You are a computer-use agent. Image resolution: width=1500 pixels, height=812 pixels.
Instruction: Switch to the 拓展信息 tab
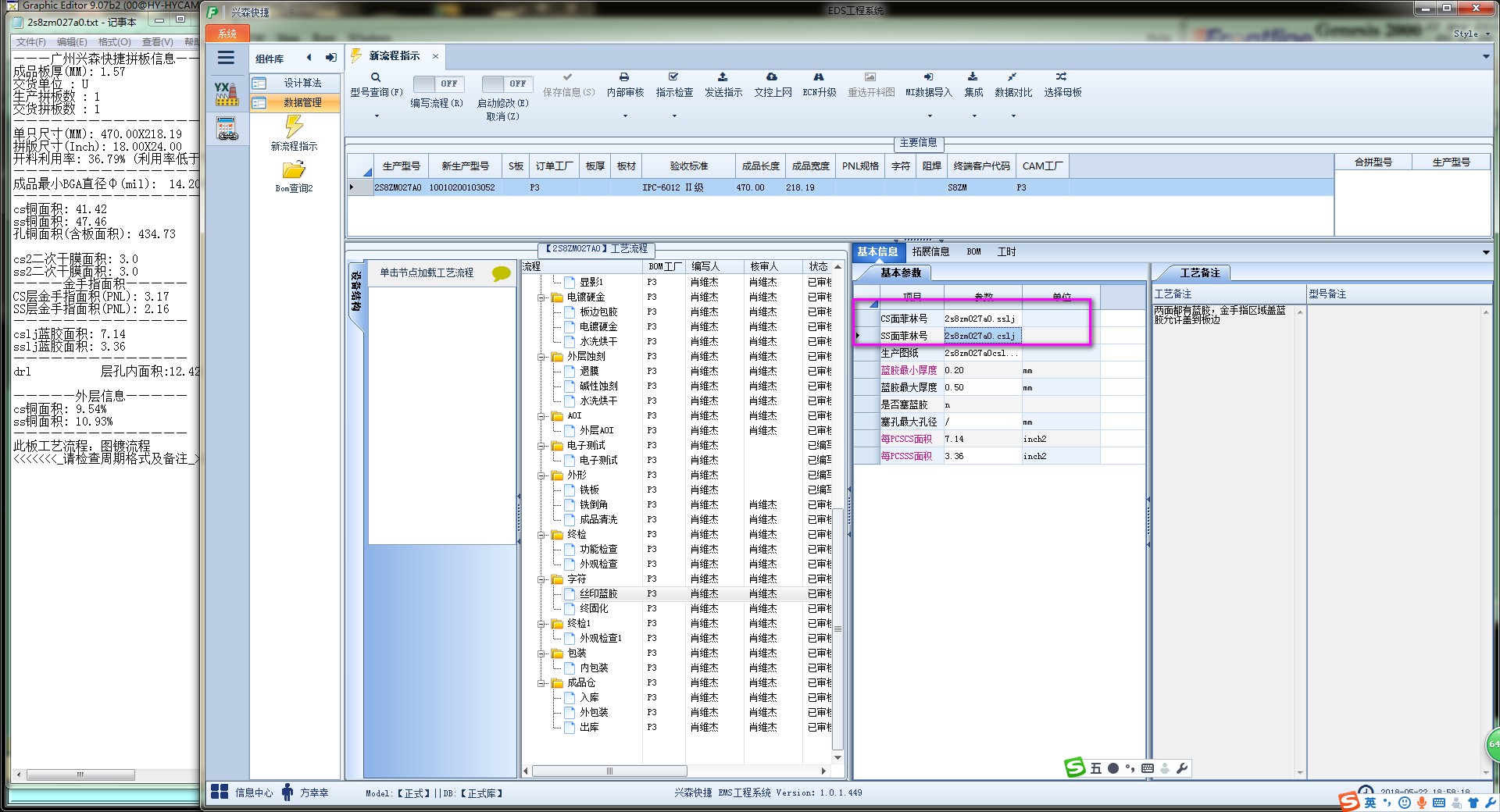click(930, 251)
